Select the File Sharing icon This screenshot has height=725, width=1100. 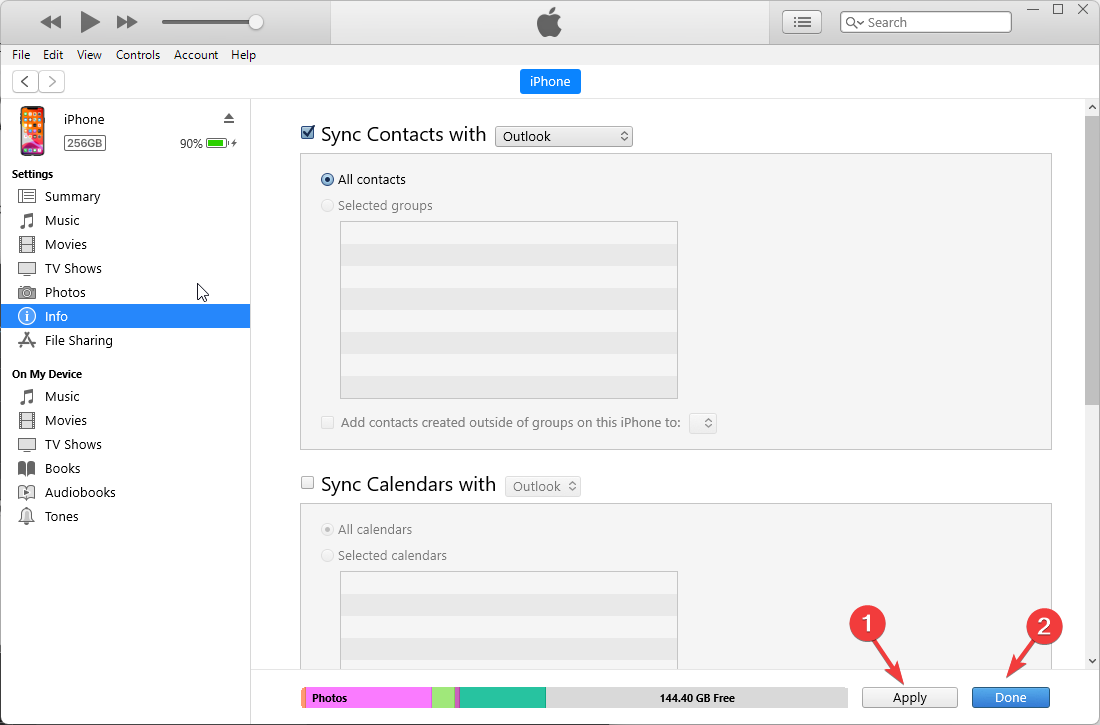tap(27, 340)
